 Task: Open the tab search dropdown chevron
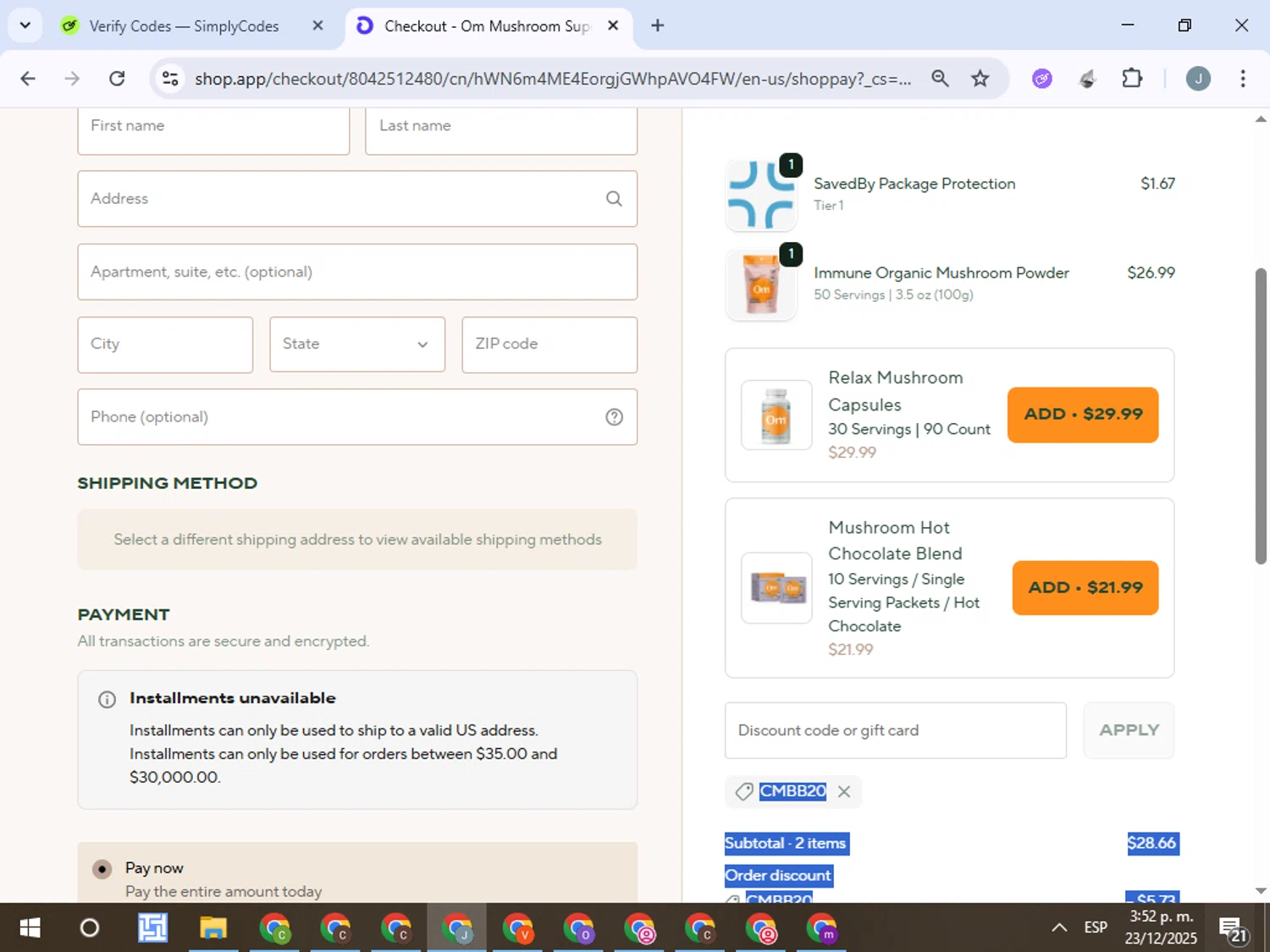[x=25, y=25]
